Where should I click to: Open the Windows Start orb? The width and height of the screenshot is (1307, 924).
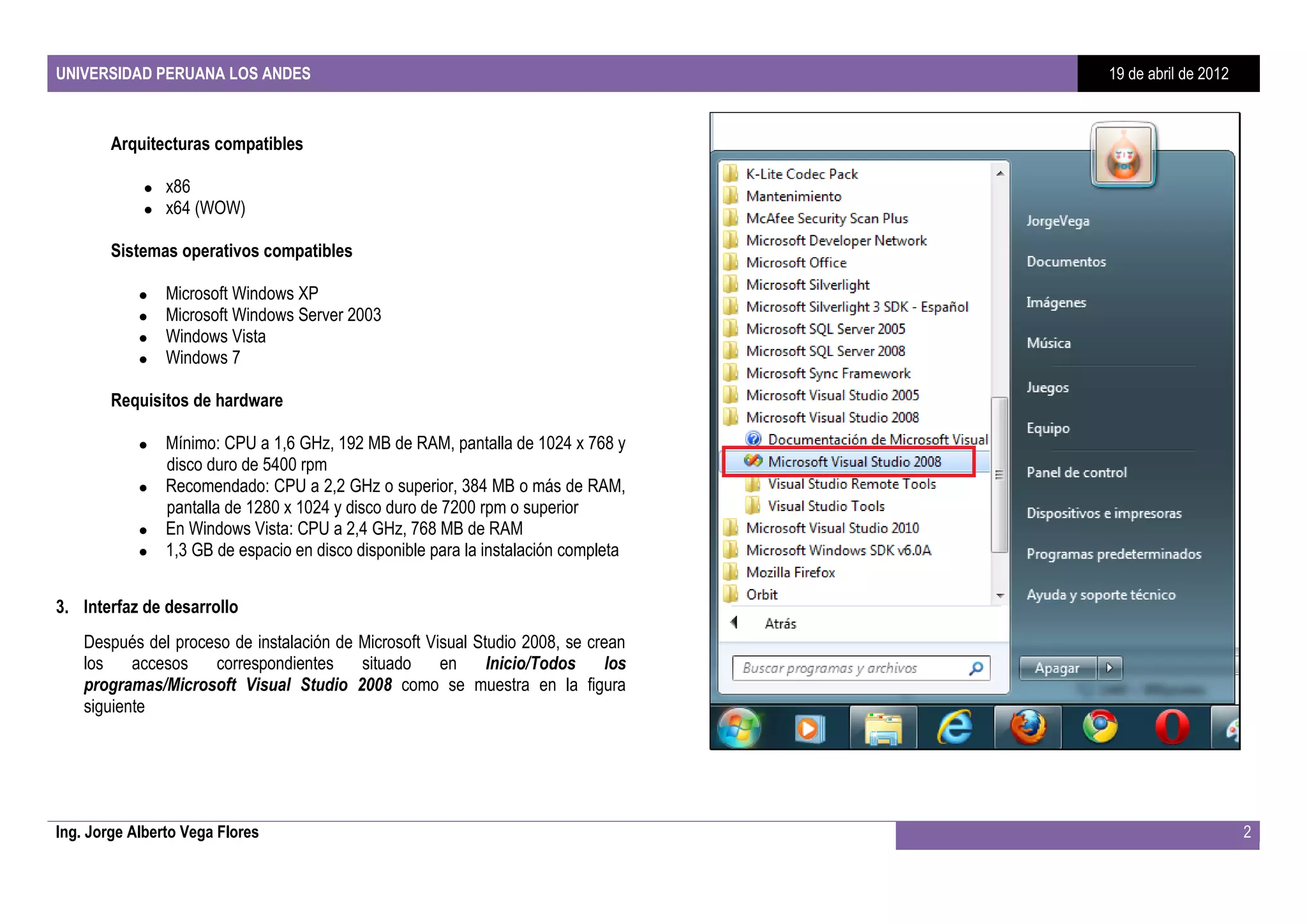pyautogui.click(x=739, y=727)
